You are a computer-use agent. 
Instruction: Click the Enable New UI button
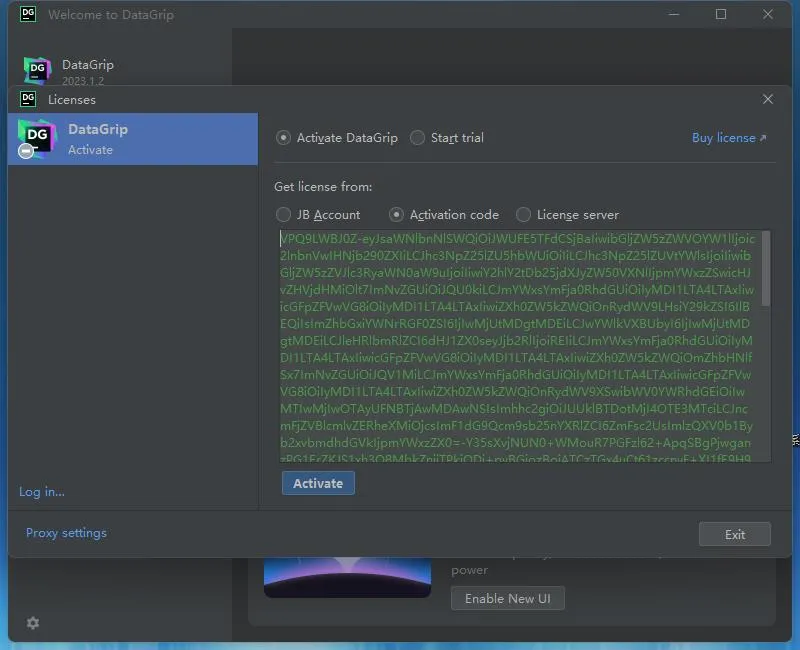508,598
